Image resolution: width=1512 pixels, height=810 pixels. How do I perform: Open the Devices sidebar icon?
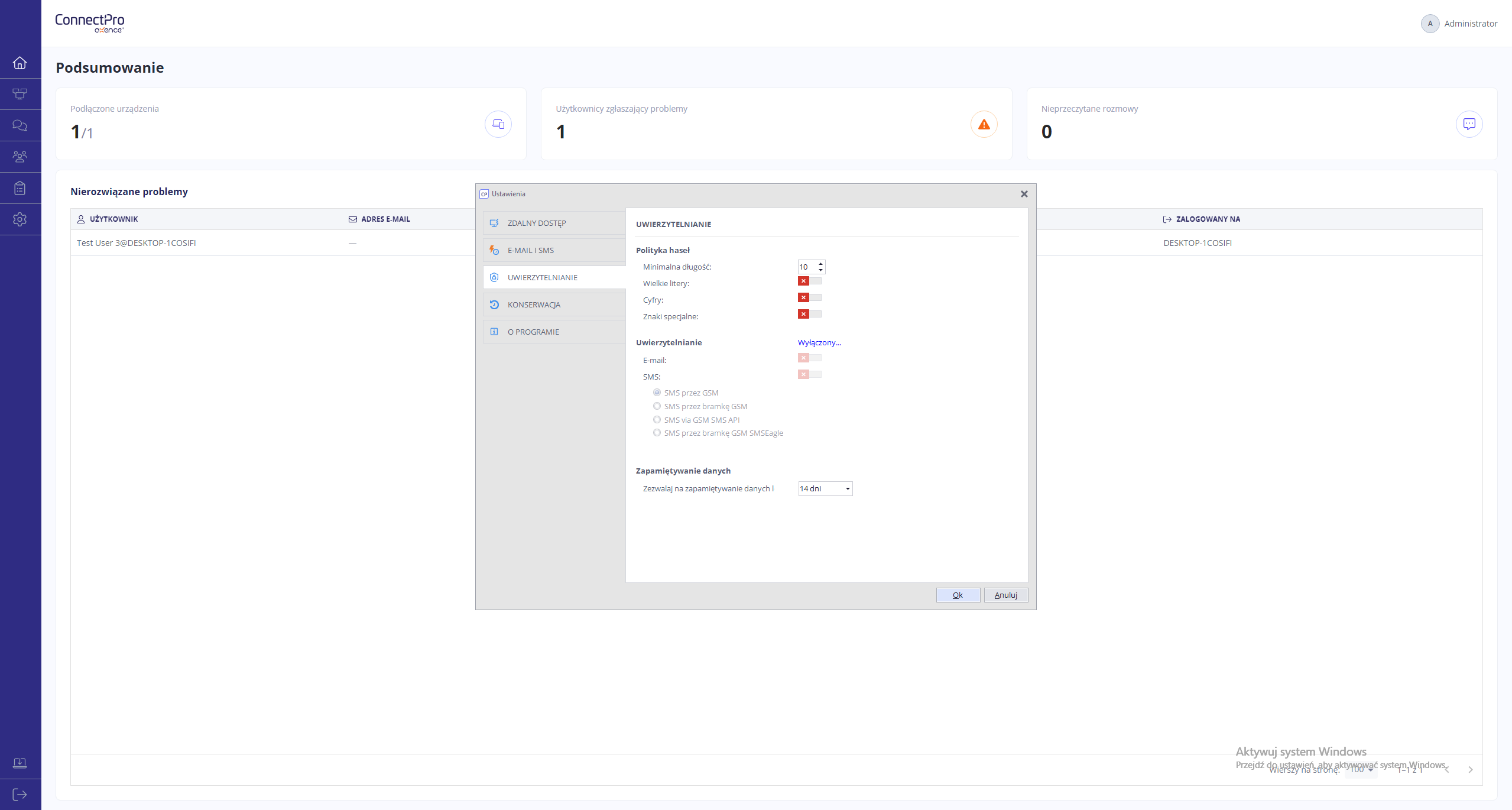pos(20,94)
